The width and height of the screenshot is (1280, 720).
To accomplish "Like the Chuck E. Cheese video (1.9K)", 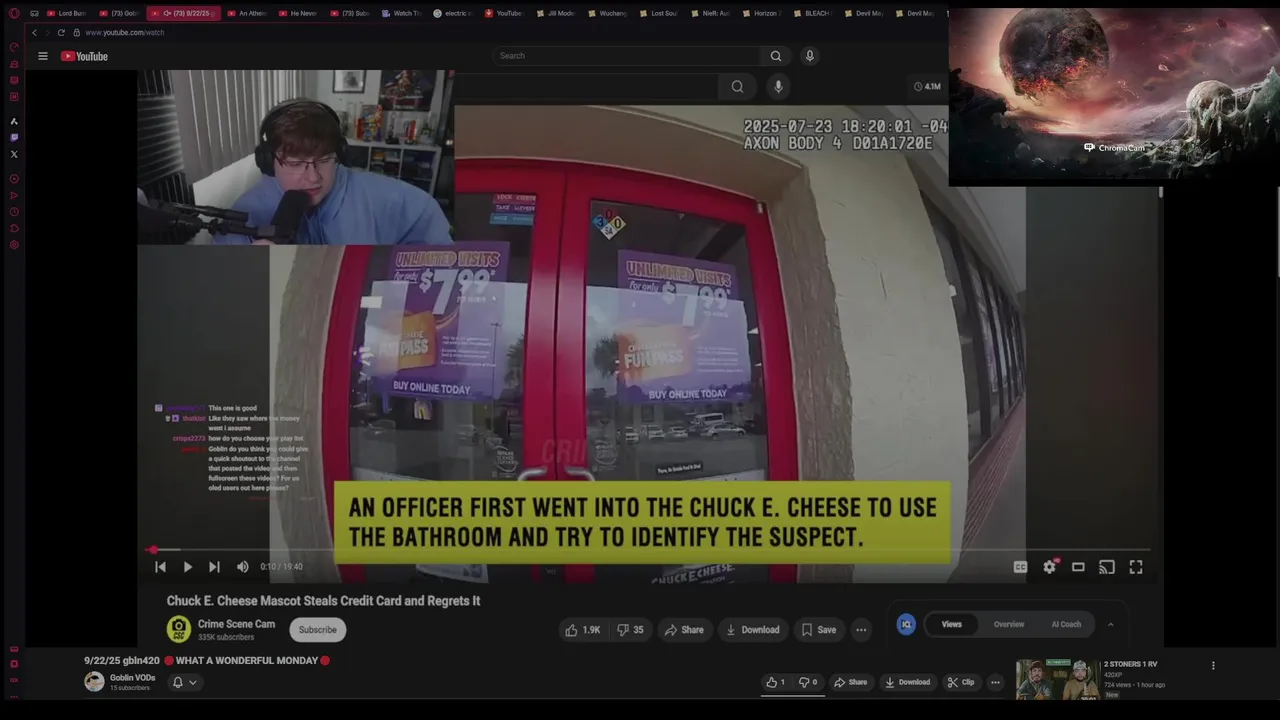I will 582,630.
